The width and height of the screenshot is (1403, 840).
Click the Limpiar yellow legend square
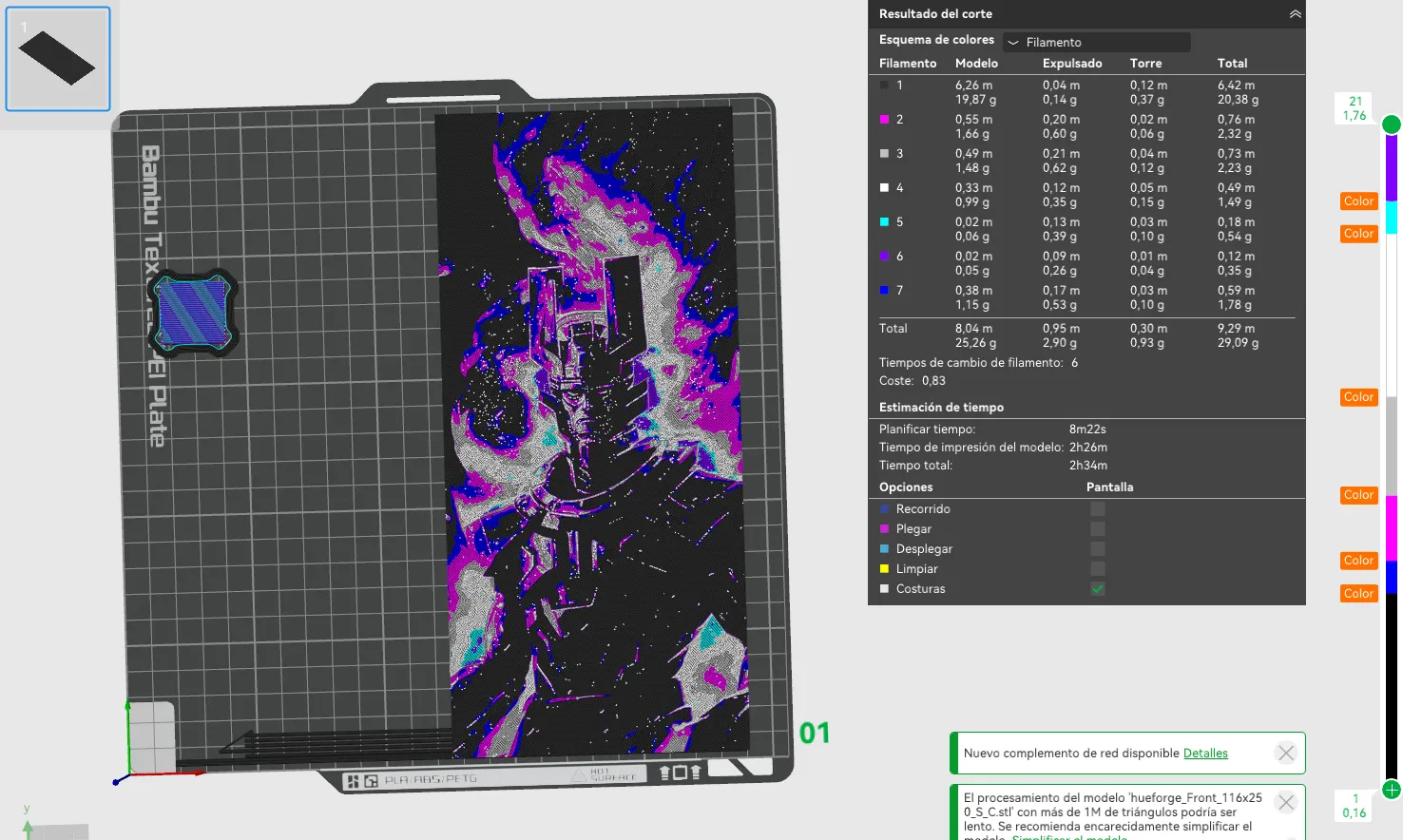click(884, 569)
